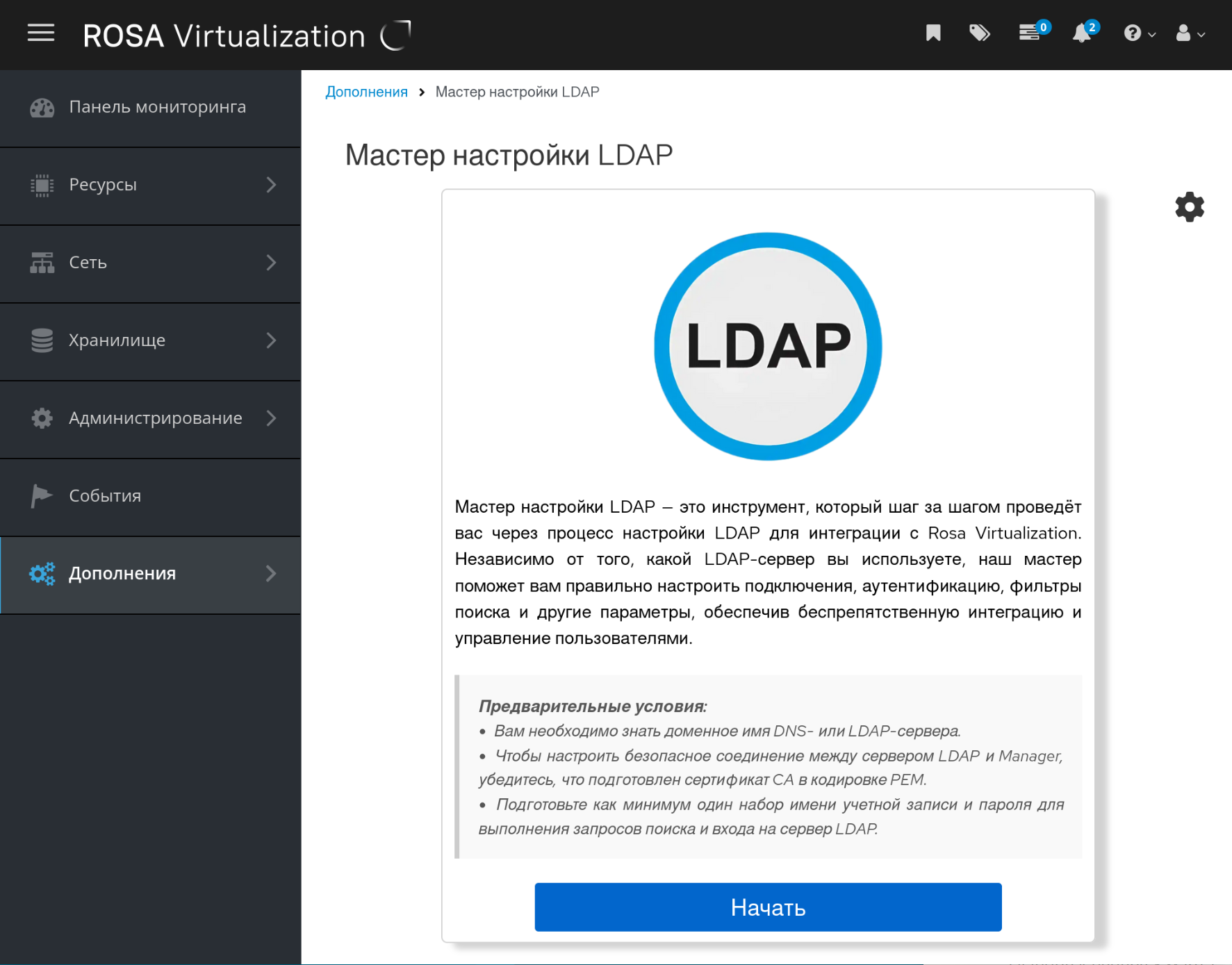
Task: Open the notifications bell
Action: tap(1081, 33)
